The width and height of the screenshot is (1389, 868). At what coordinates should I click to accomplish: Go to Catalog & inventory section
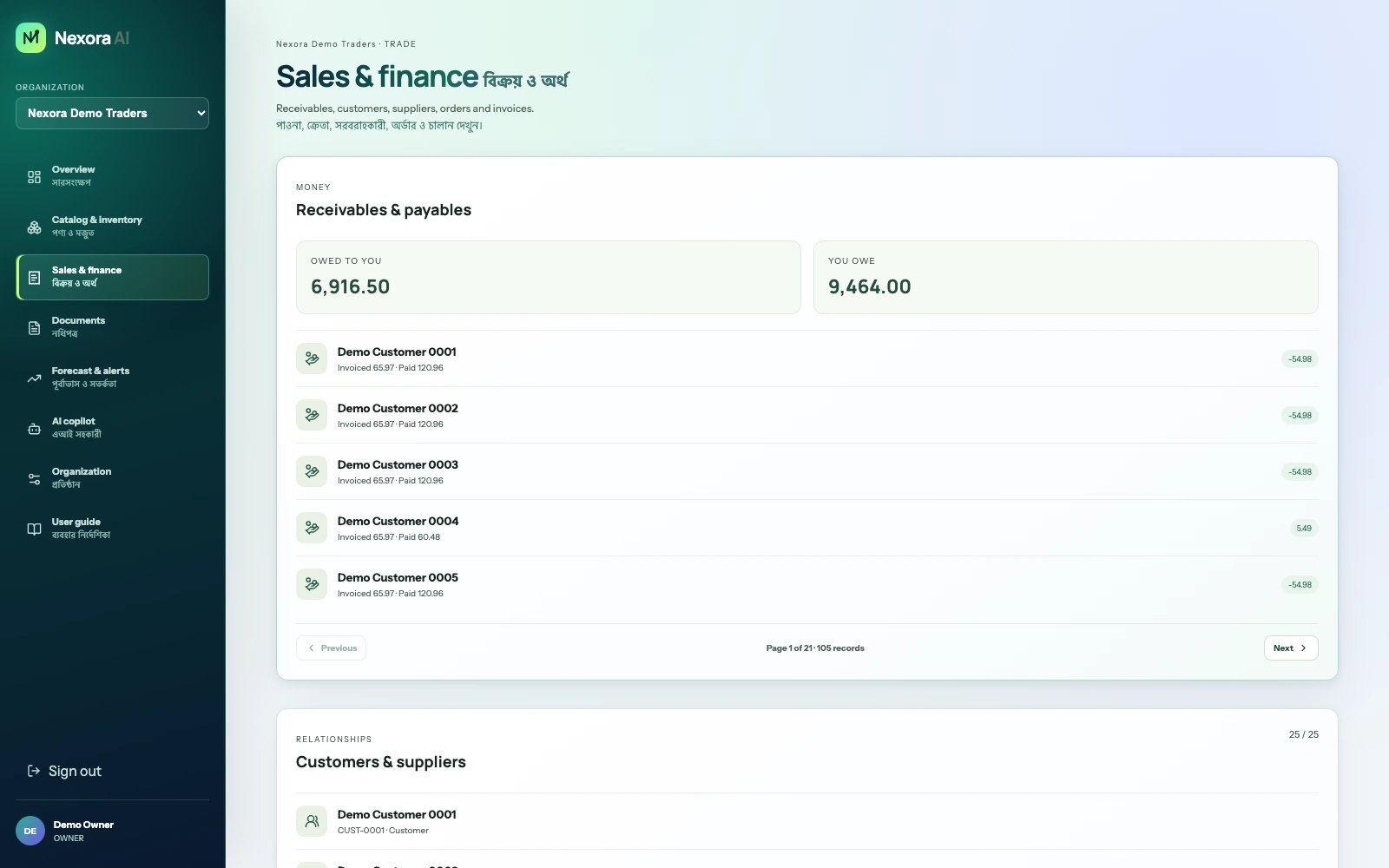(x=112, y=227)
